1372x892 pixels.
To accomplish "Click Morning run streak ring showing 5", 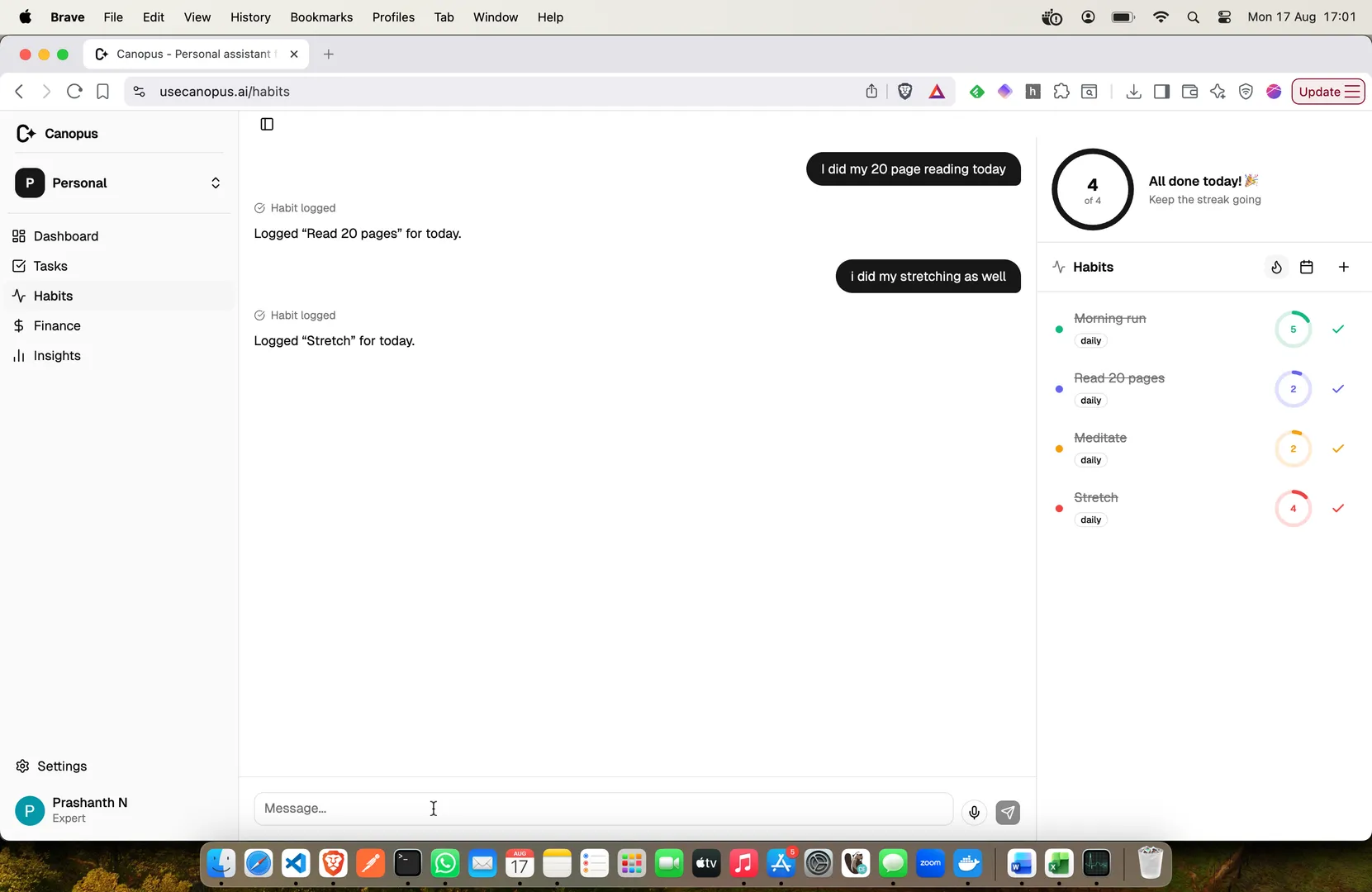I will tap(1294, 329).
